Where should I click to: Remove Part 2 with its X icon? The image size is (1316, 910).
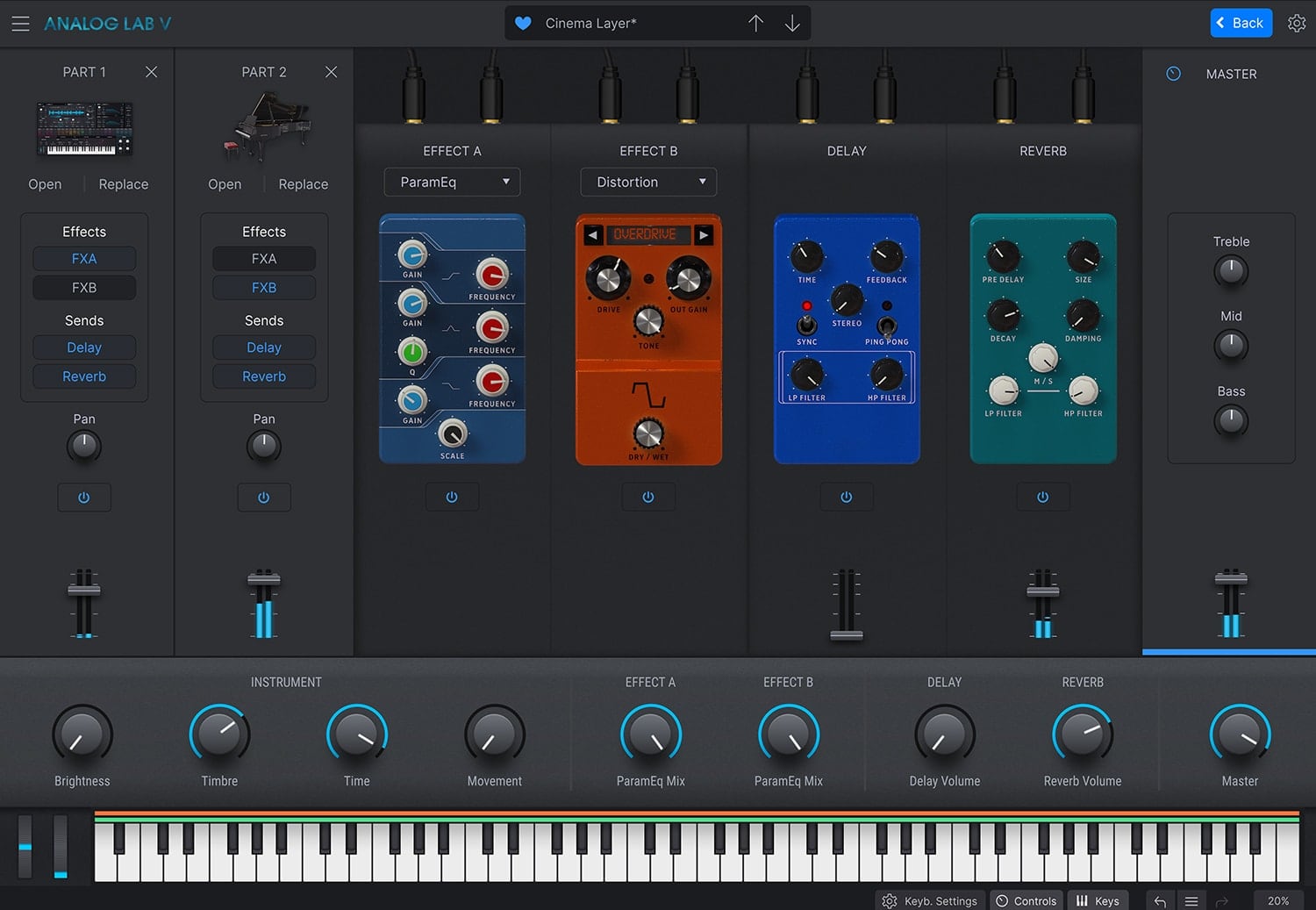331,72
